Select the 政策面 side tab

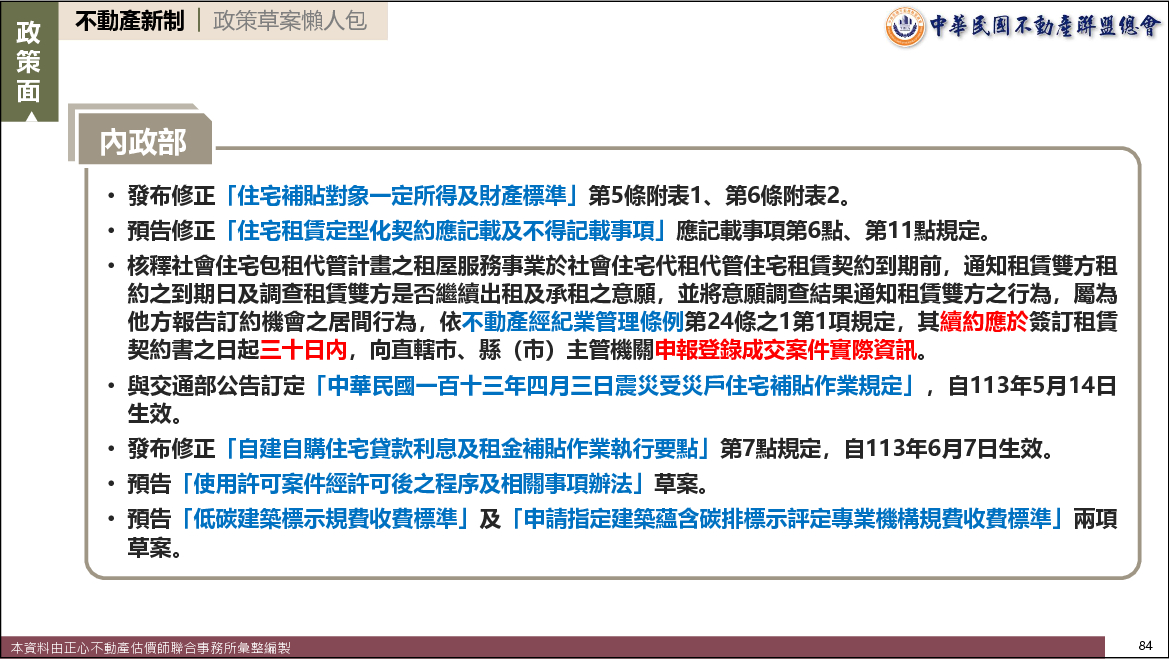pyautogui.click(x=29, y=62)
